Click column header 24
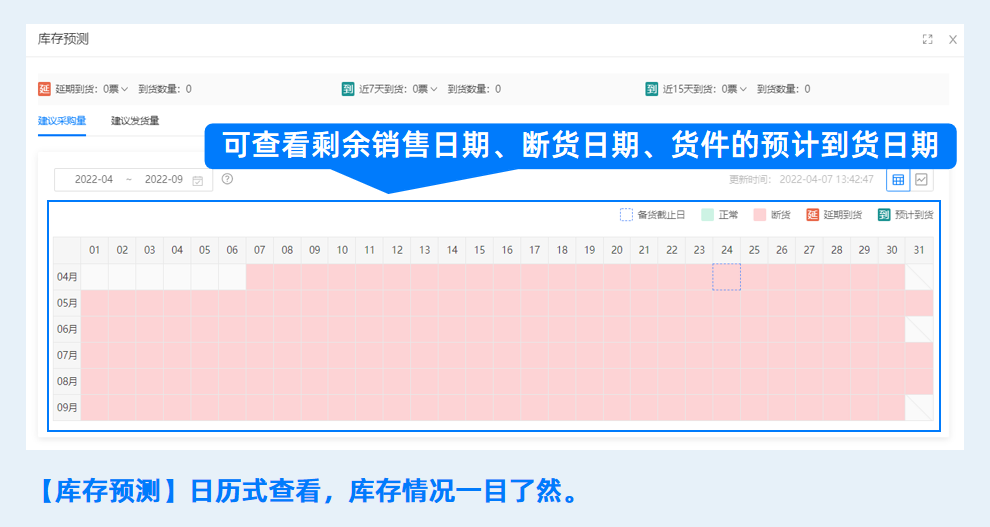 click(x=727, y=250)
